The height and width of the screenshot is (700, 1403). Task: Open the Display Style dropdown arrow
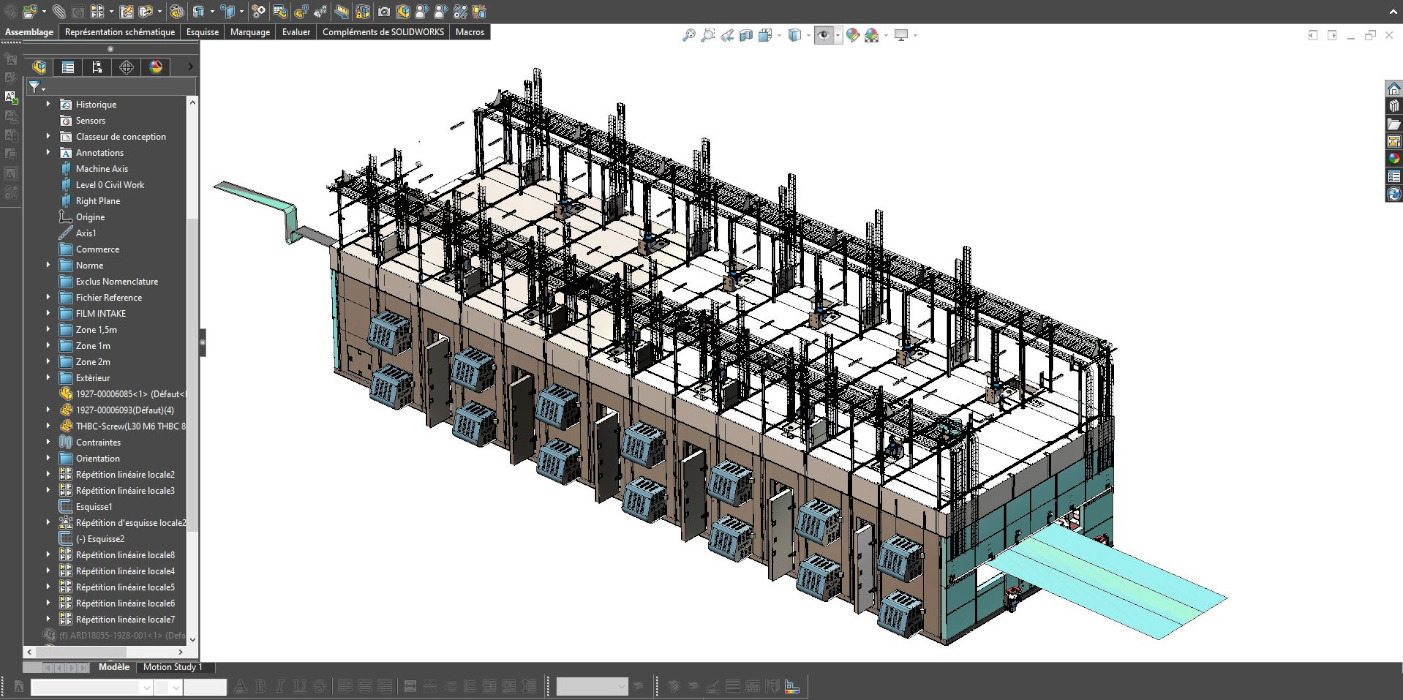tap(806, 35)
